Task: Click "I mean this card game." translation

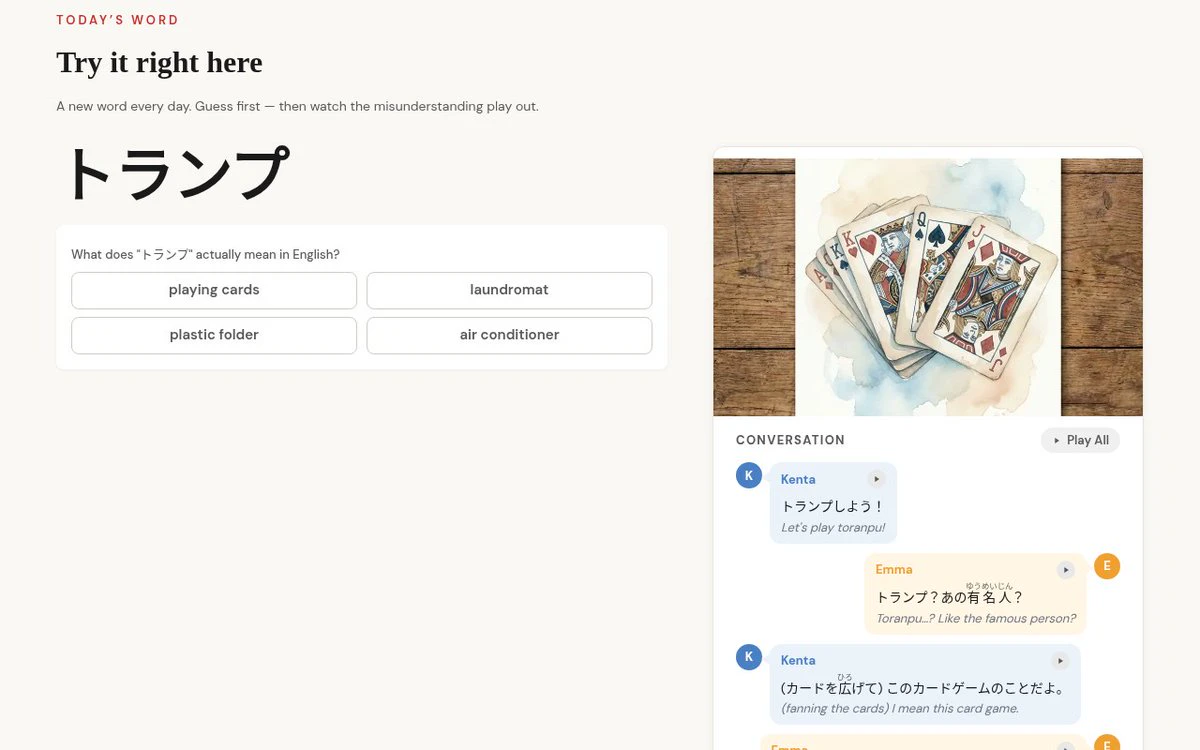Action: pyautogui.click(x=900, y=708)
